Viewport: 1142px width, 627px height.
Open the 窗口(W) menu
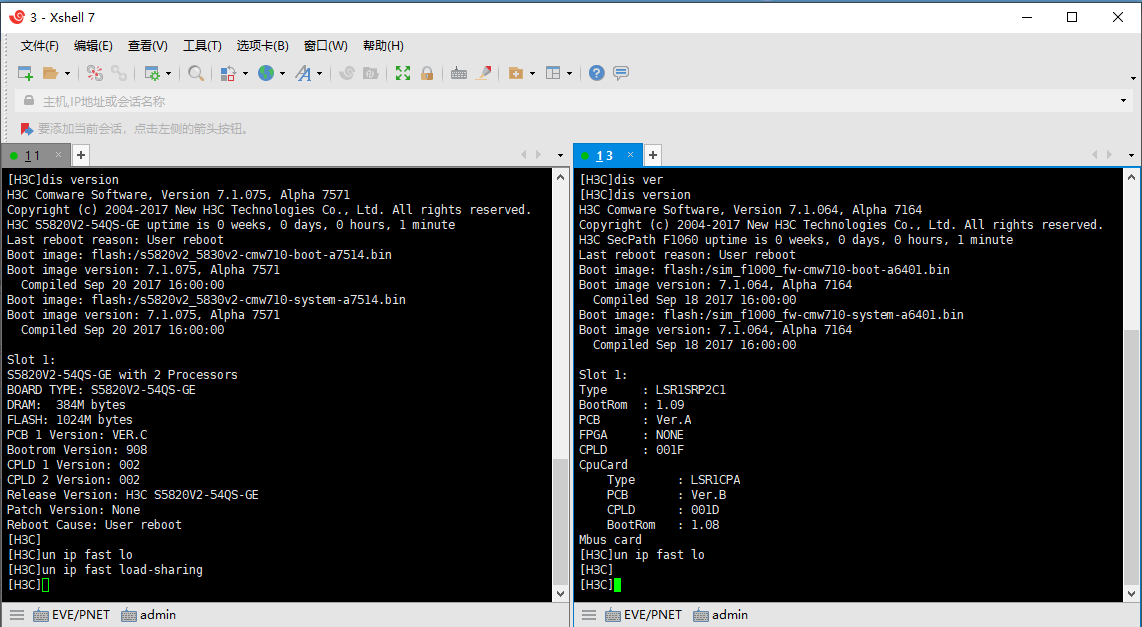pos(326,46)
